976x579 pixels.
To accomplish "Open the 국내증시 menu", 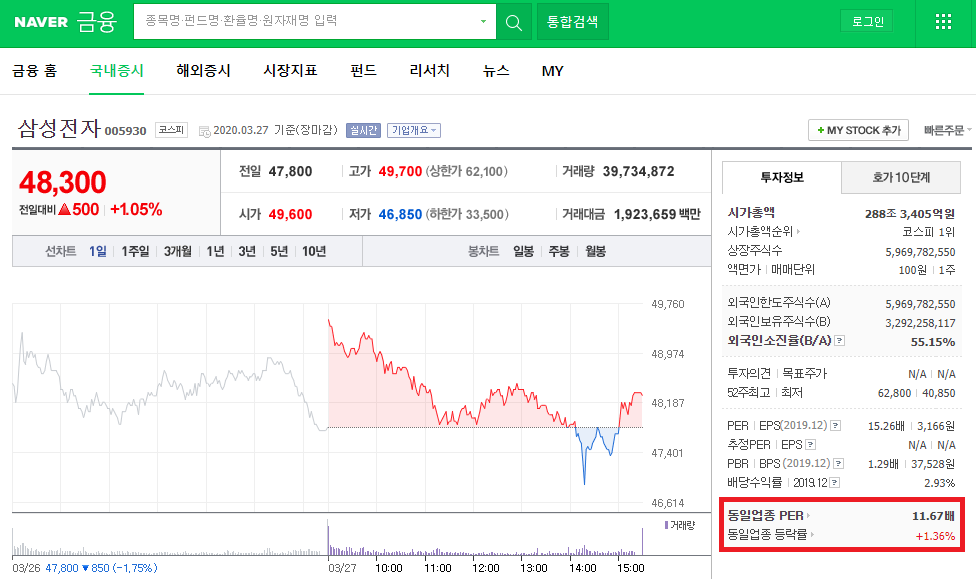I will (116, 71).
